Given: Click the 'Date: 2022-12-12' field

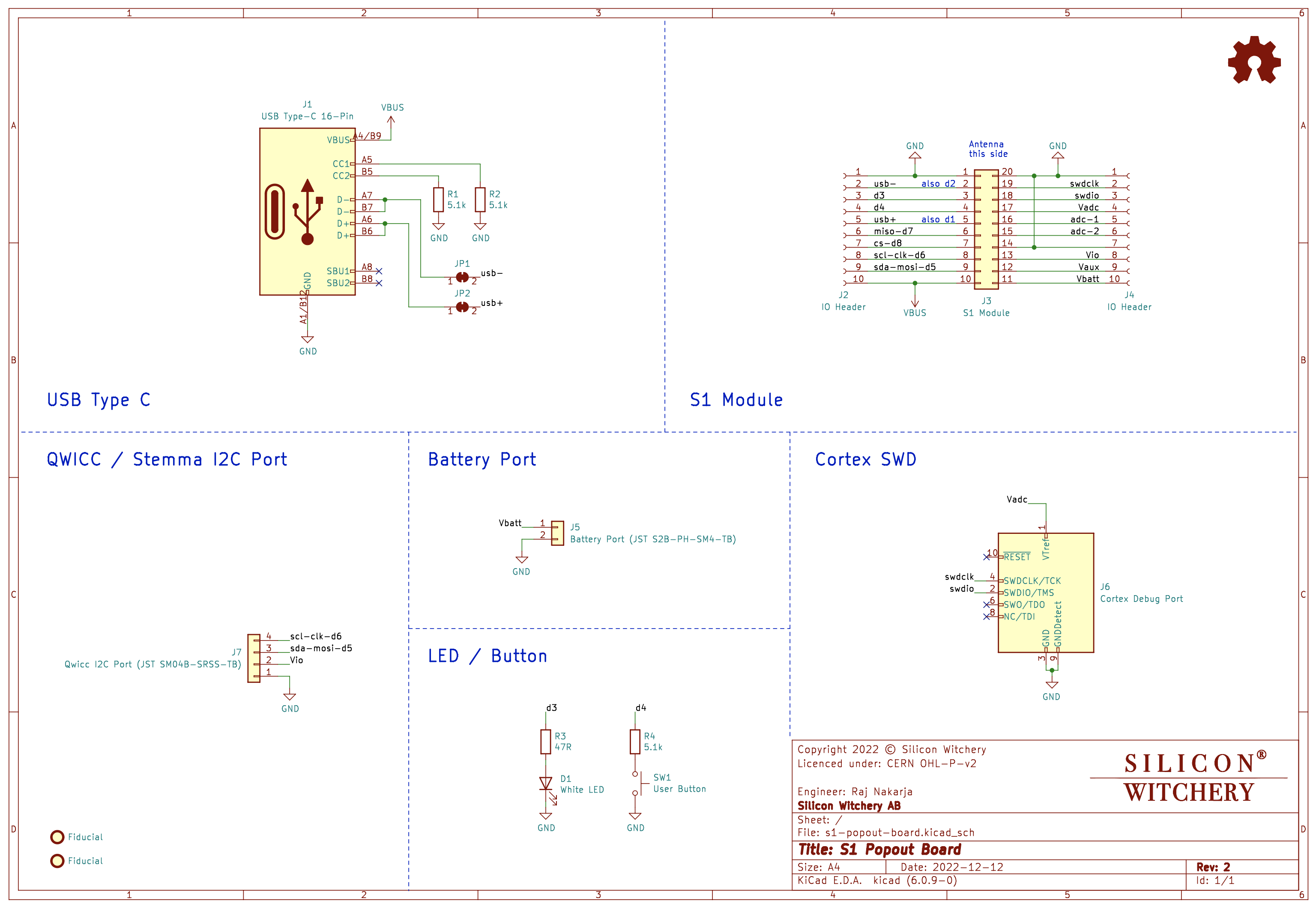Looking at the screenshot, I should tap(952, 867).
